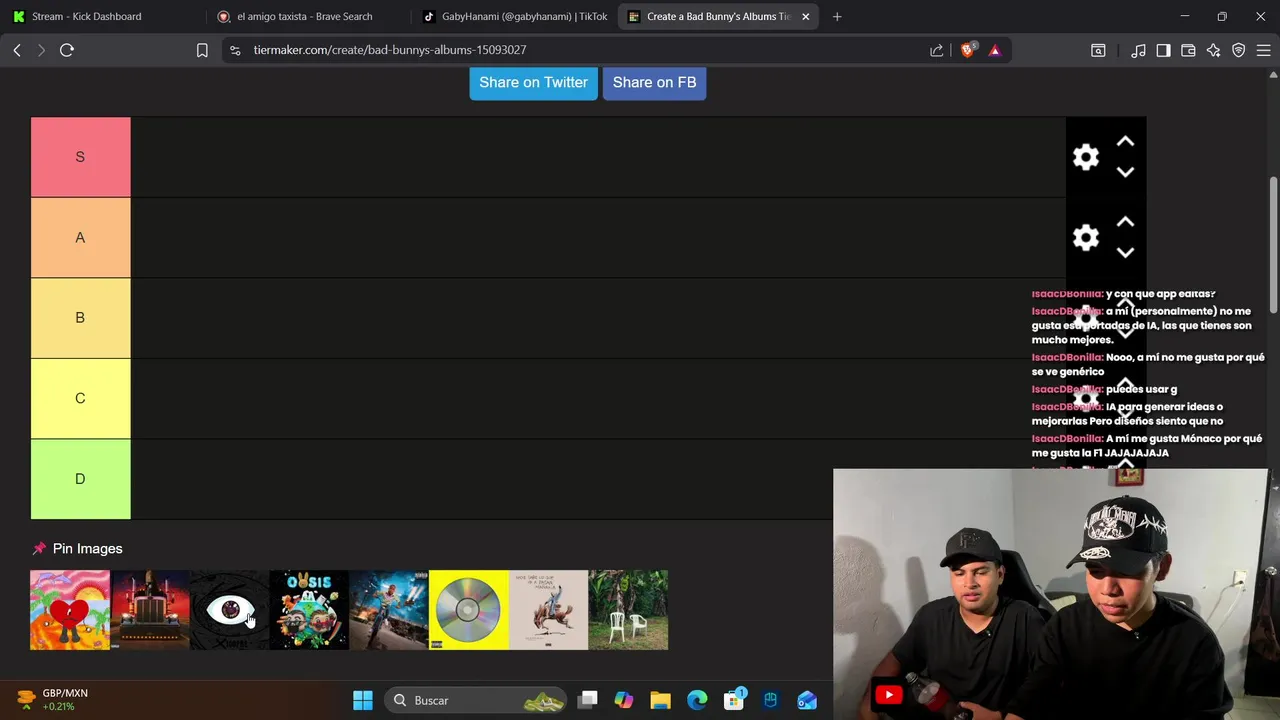The width and height of the screenshot is (1280, 720).
Task: Share the tier list on Twitter
Action: pyautogui.click(x=533, y=82)
